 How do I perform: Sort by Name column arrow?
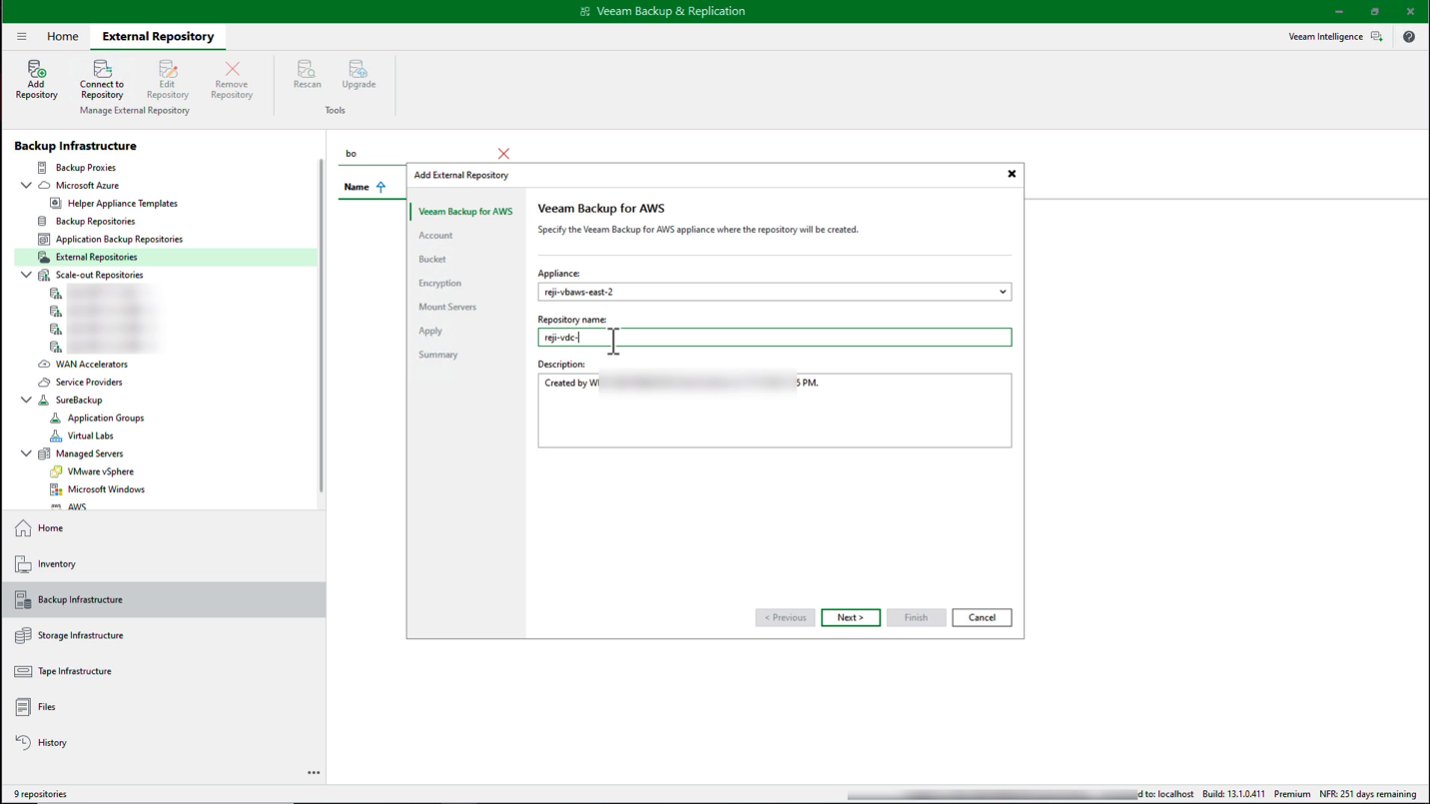381,187
